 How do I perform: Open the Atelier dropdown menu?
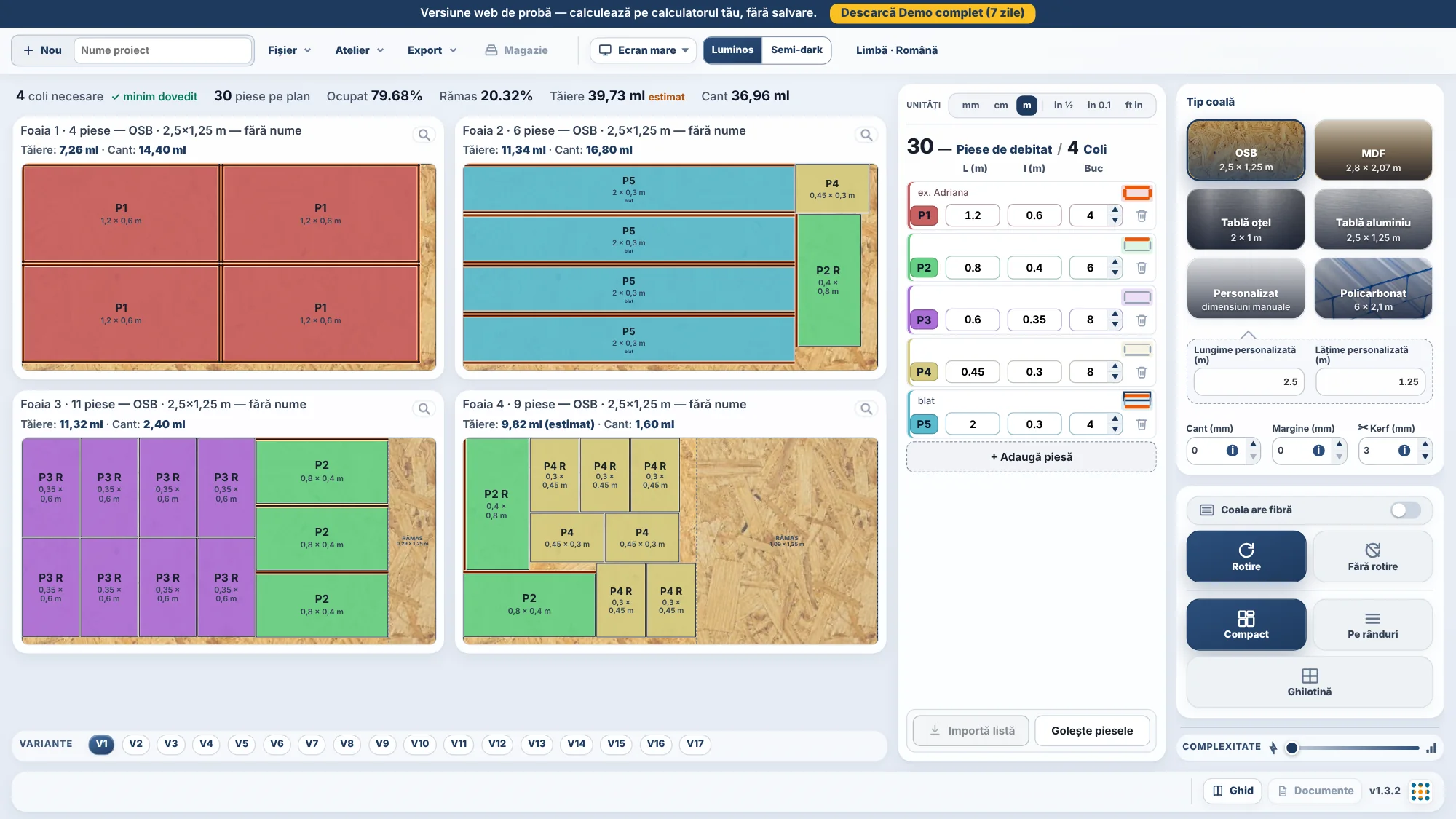click(359, 50)
